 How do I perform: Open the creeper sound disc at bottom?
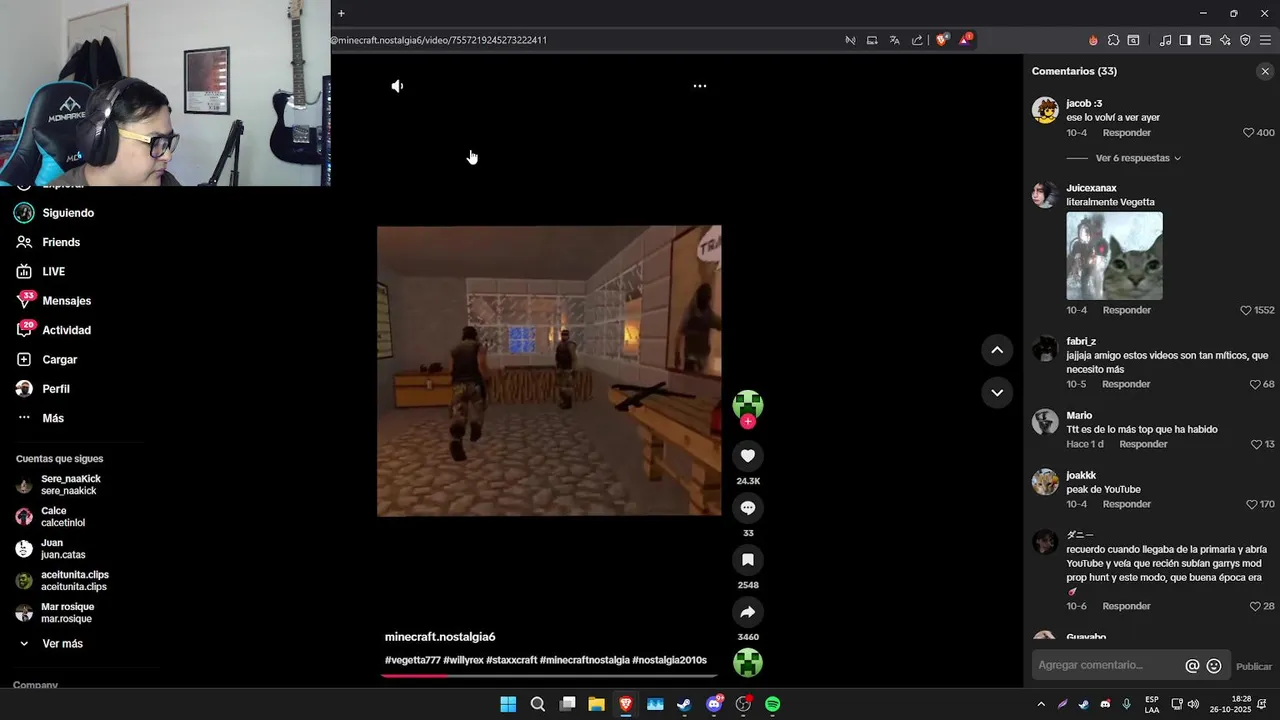pos(748,663)
